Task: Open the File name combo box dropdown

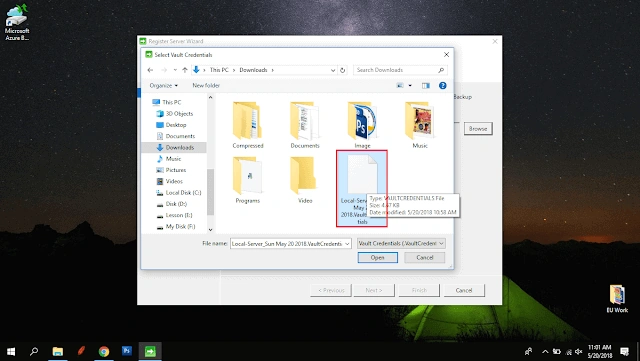Action: (347, 243)
